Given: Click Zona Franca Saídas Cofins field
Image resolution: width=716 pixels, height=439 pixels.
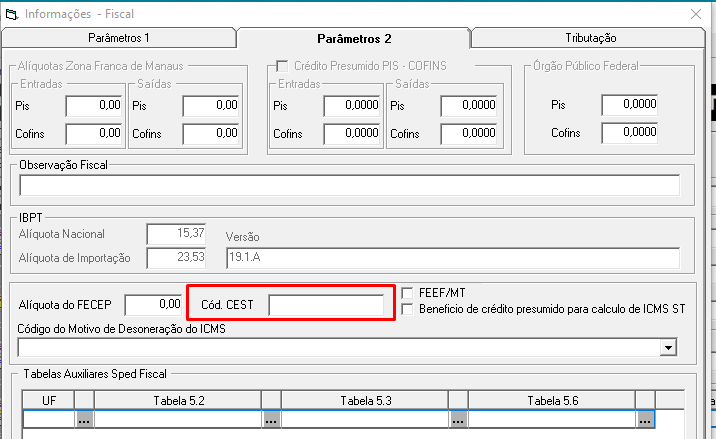Looking at the screenshot, I should point(211,134).
